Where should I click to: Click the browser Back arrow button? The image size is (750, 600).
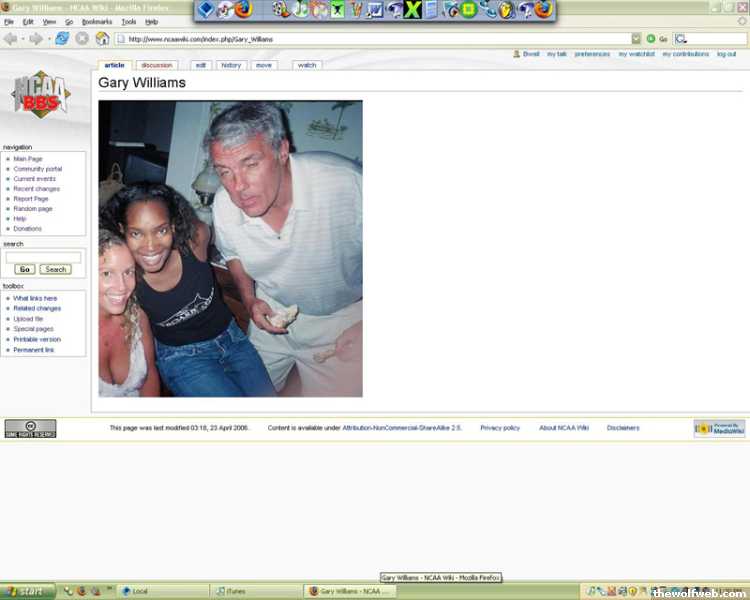click(x=10, y=39)
